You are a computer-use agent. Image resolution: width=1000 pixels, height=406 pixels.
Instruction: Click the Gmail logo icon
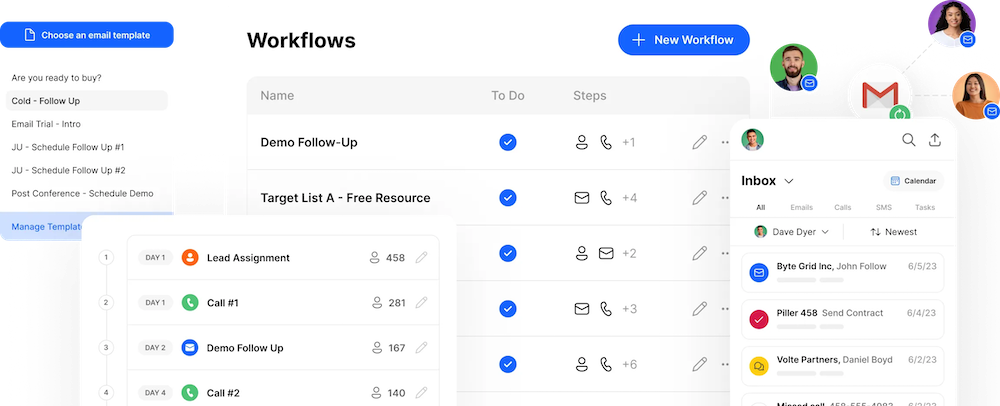click(879, 97)
